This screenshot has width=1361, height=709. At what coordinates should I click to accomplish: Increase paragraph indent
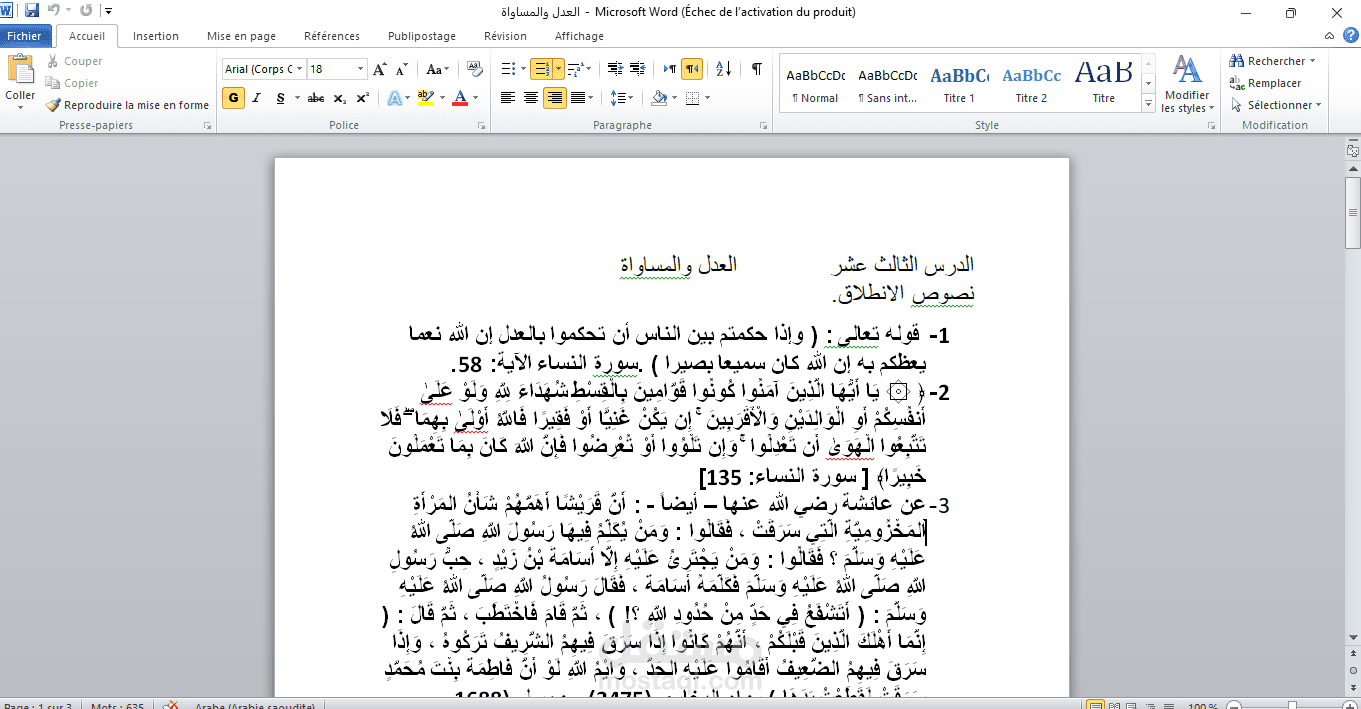[638, 69]
